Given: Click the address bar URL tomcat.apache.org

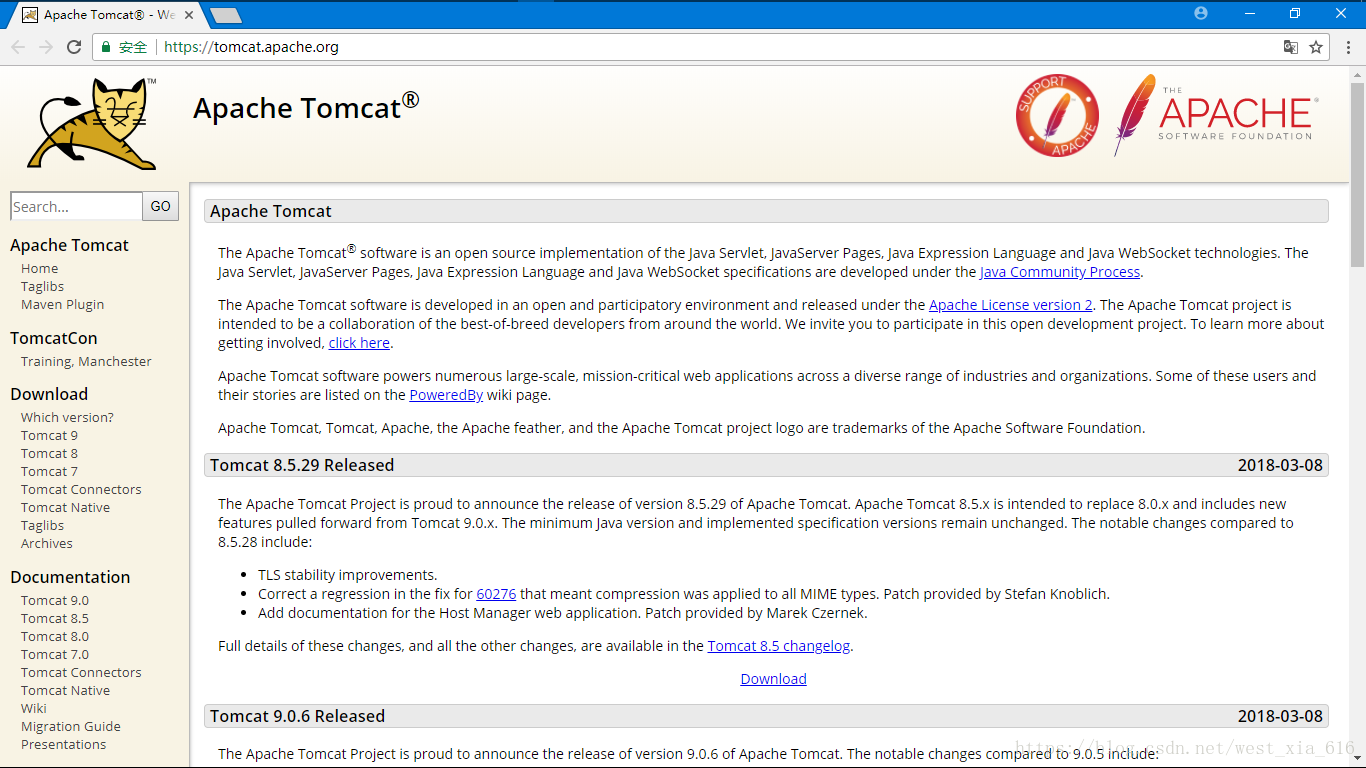Looking at the screenshot, I should tap(251, 47).
